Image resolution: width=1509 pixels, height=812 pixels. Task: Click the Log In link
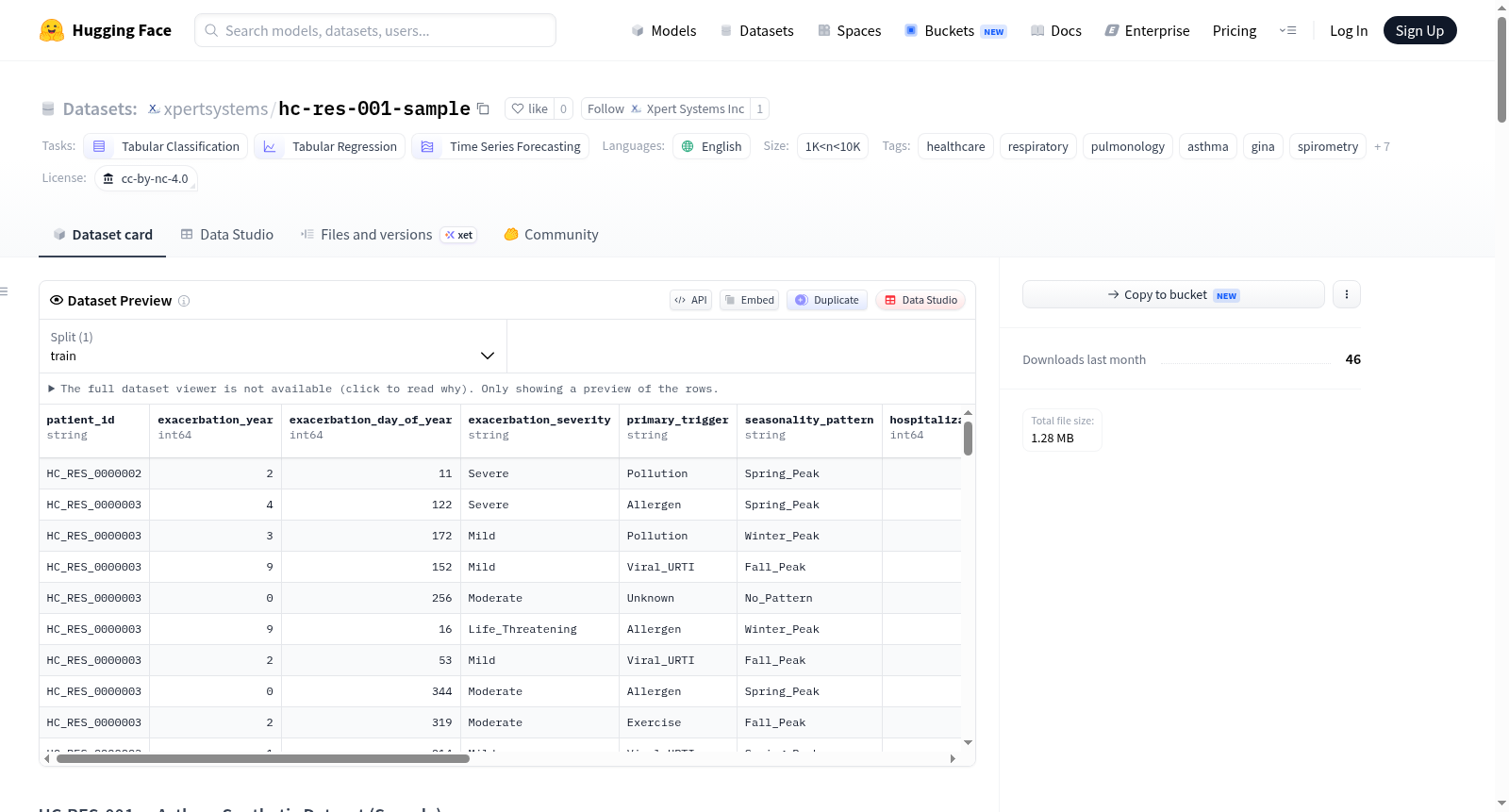pos(1349,30)
